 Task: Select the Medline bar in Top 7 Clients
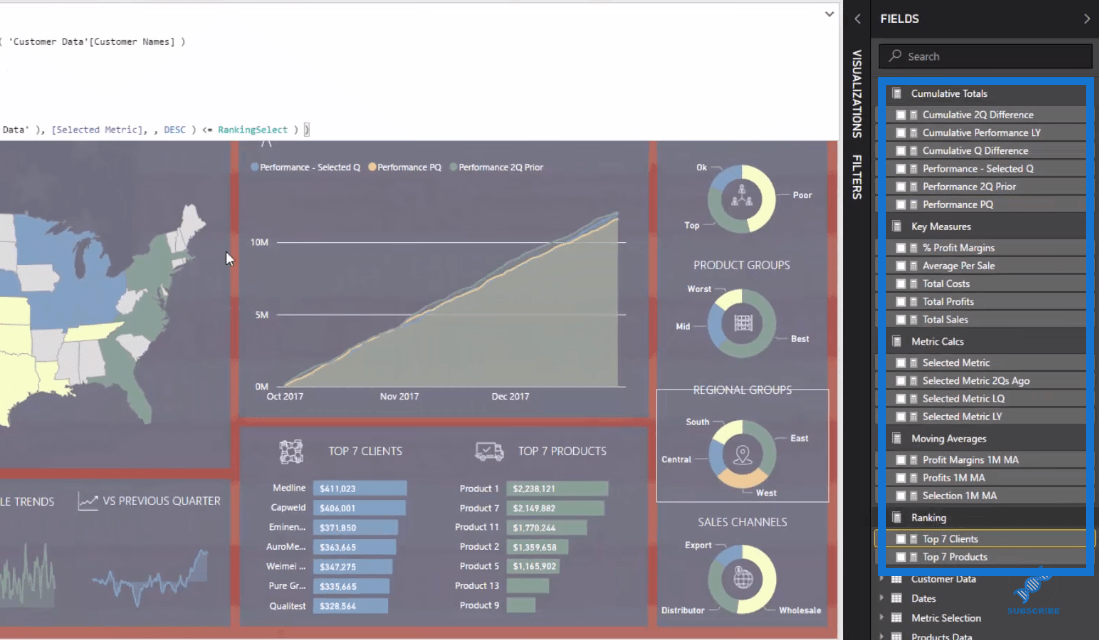coord(360,488)
